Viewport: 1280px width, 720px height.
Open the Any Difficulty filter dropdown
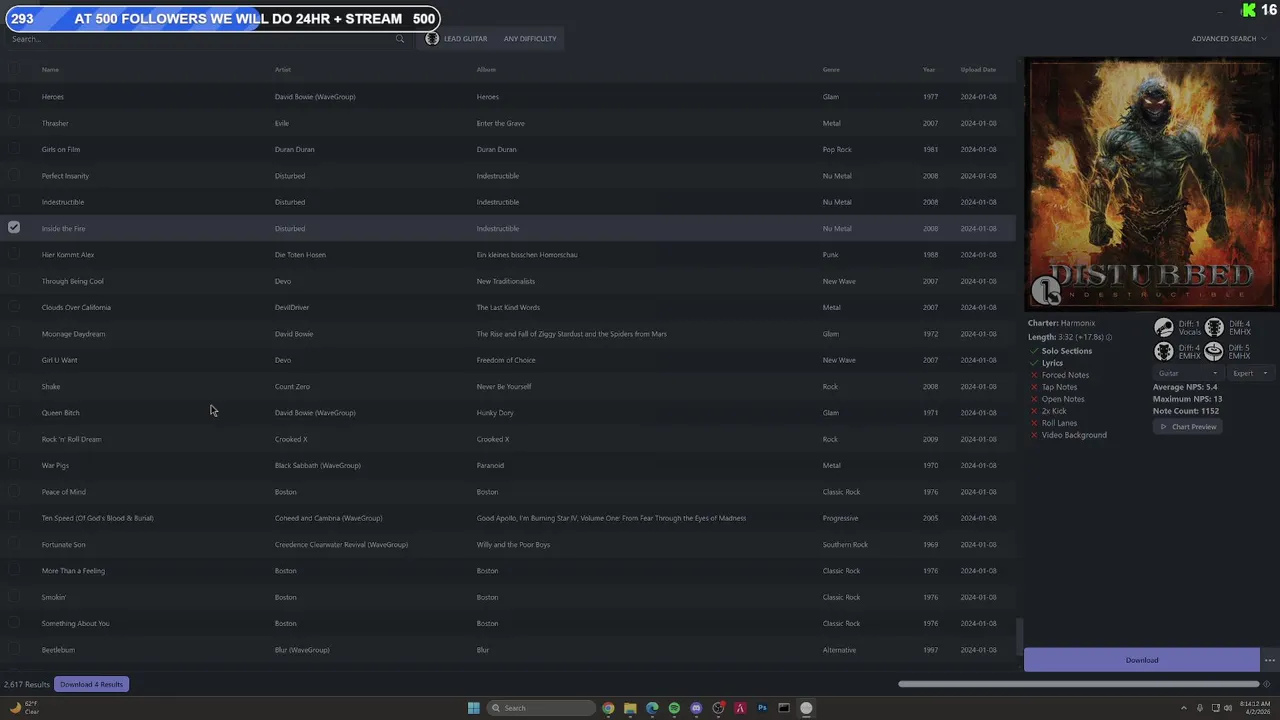(x=530, y=38)
